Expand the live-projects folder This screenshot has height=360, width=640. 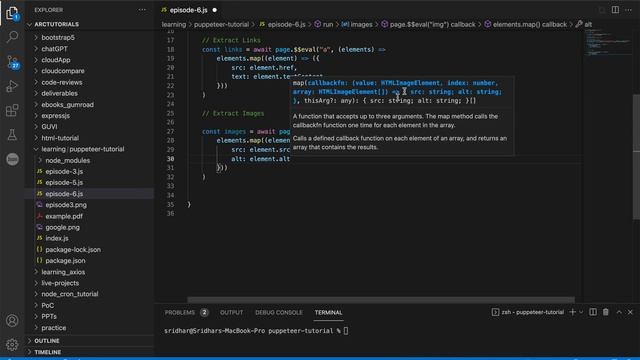click(60, 283)
